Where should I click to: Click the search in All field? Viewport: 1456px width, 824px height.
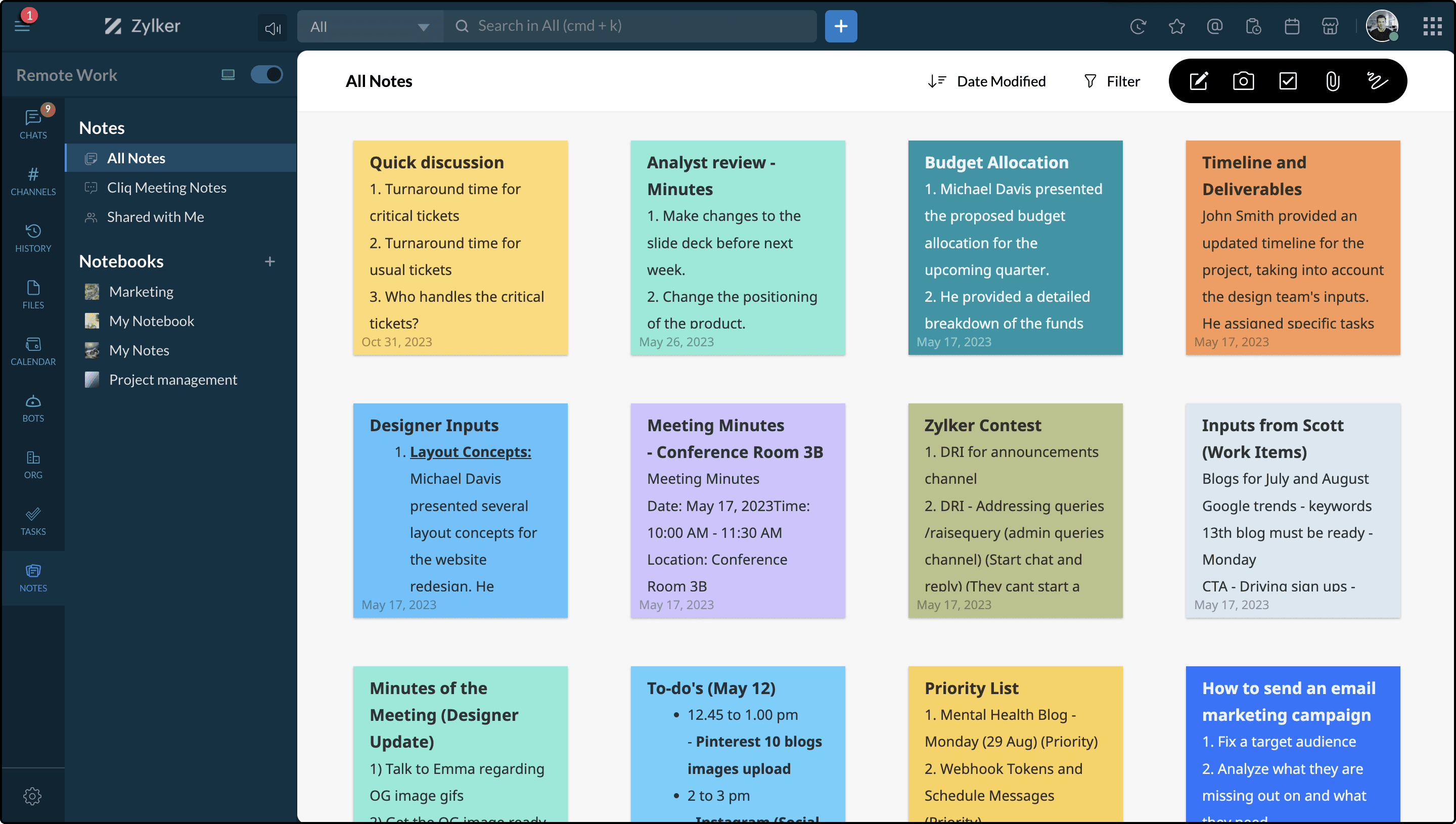coord(628,26)
